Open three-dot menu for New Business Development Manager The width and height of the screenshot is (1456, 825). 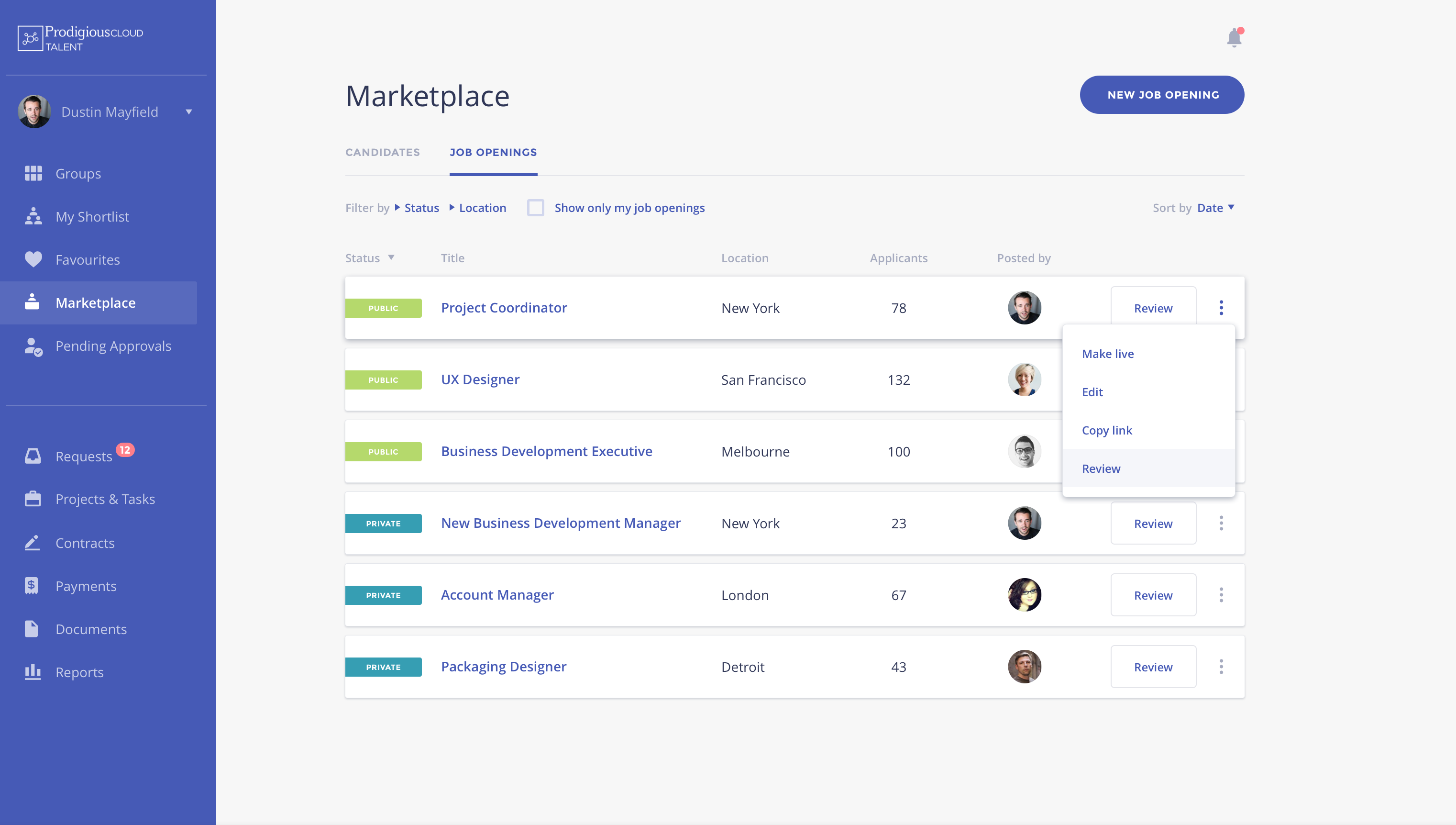coord(1221,523)
